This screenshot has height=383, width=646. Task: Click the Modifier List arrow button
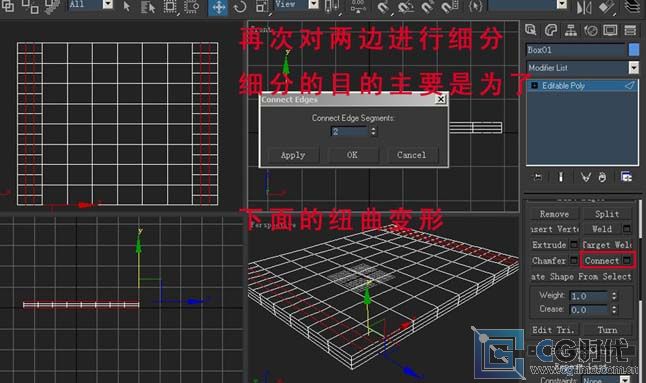634,68
